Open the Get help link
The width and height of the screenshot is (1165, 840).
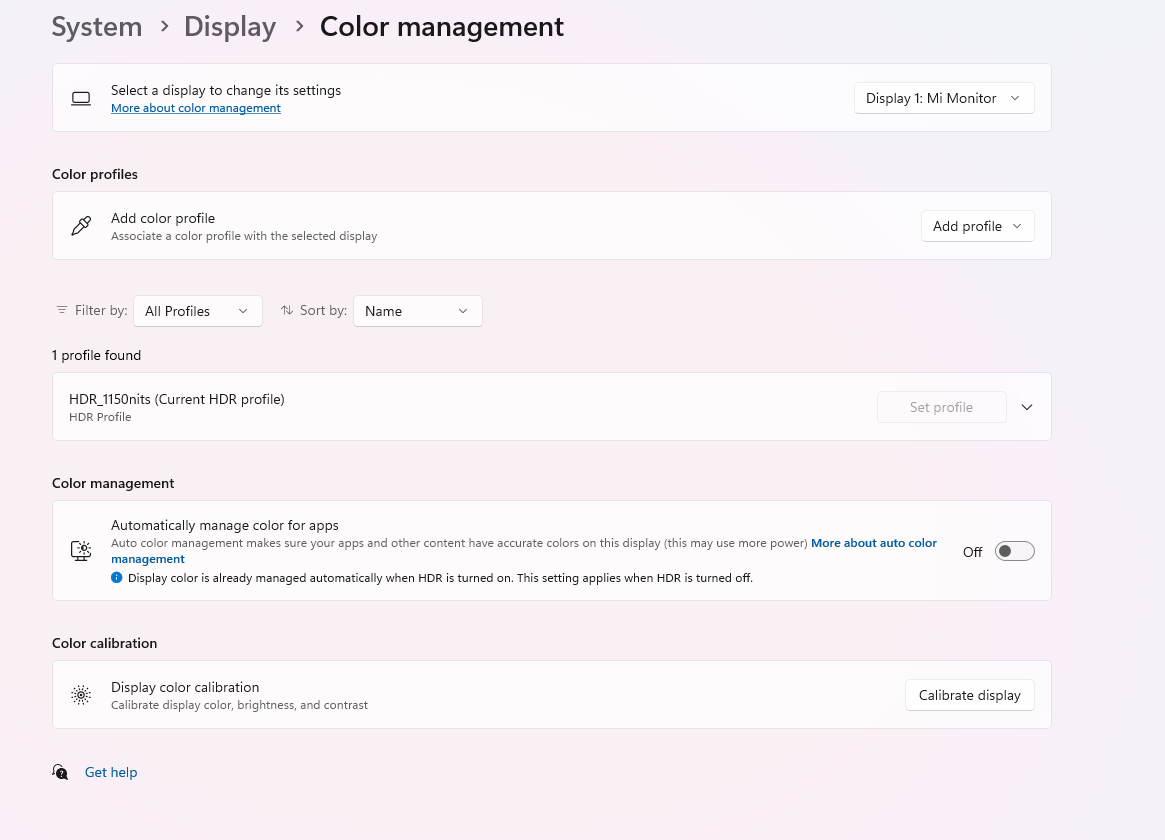click(111, 772)
